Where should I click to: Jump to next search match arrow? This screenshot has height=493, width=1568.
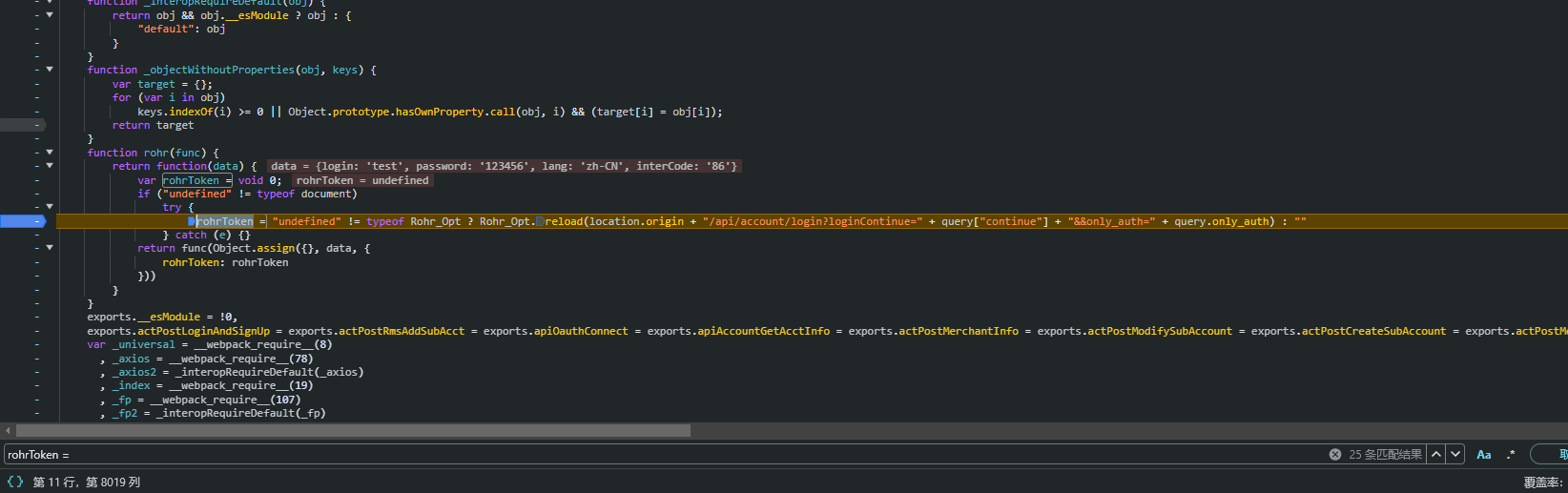click(x=1455, y=455)
